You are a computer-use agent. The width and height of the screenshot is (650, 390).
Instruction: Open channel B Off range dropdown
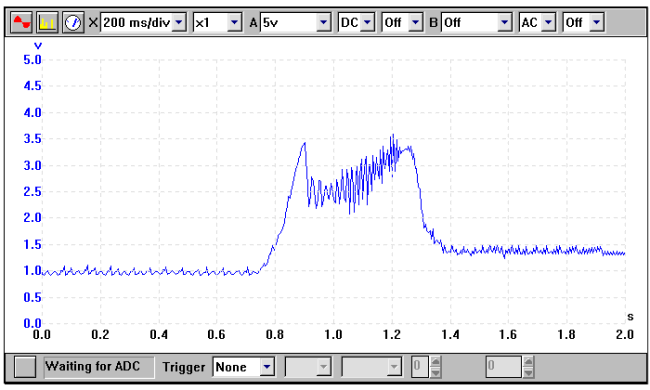click(504, 22)
